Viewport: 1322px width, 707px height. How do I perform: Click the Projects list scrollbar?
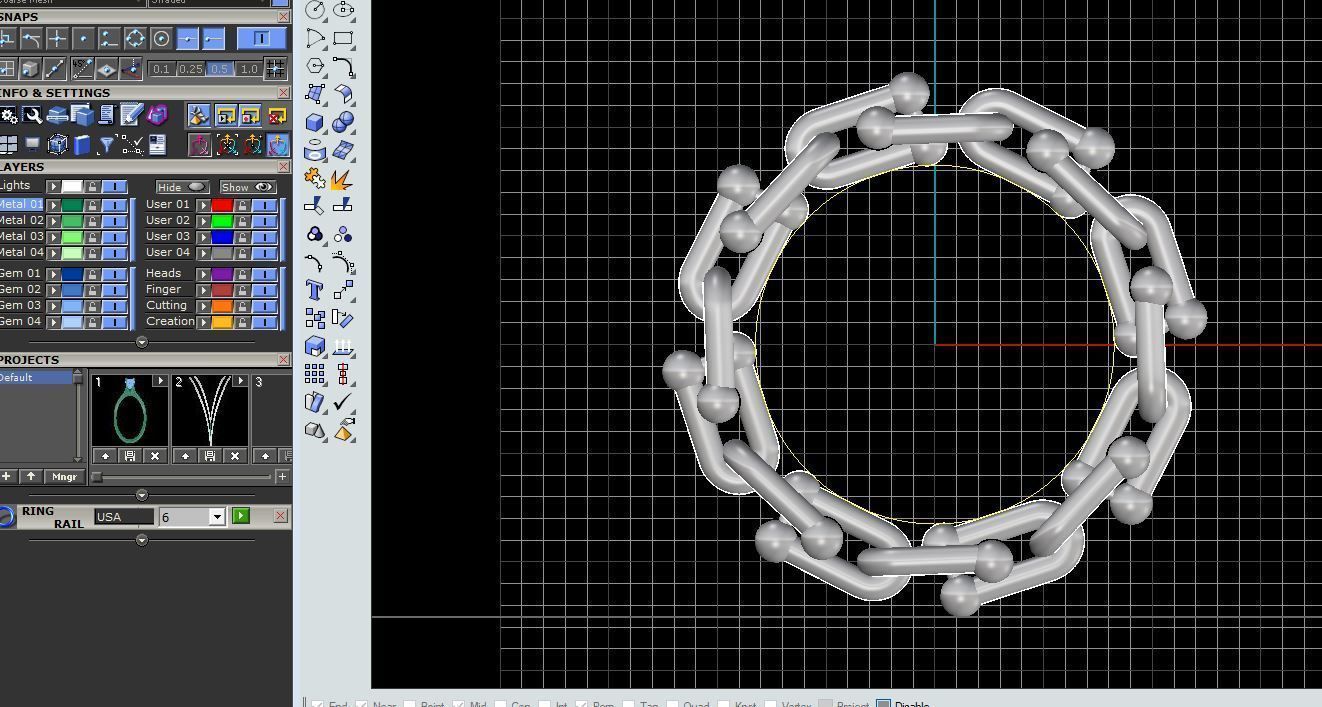[x=79, y=416]
